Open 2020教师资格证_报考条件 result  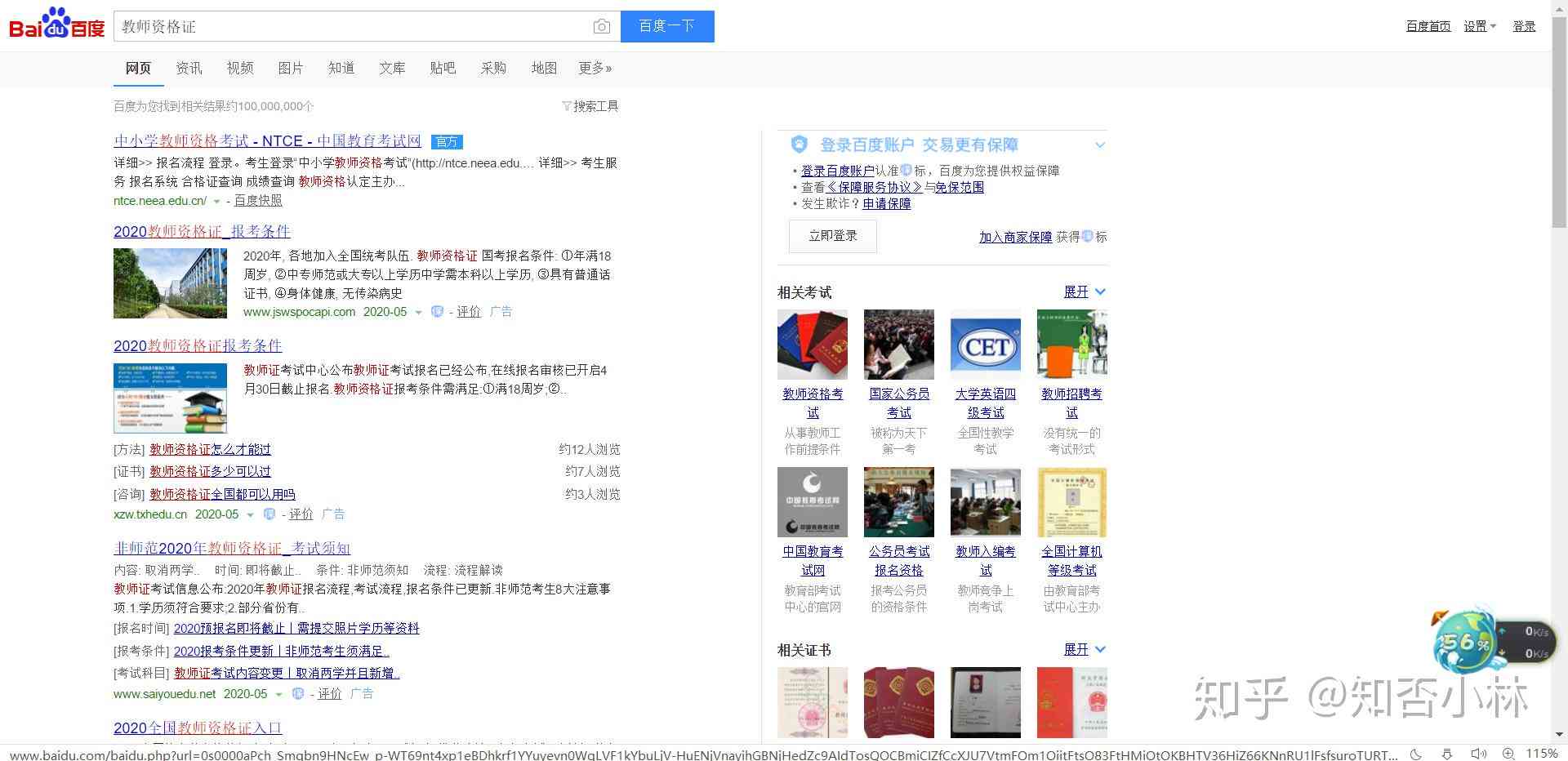pyautogui.click(x=202, y=232)
